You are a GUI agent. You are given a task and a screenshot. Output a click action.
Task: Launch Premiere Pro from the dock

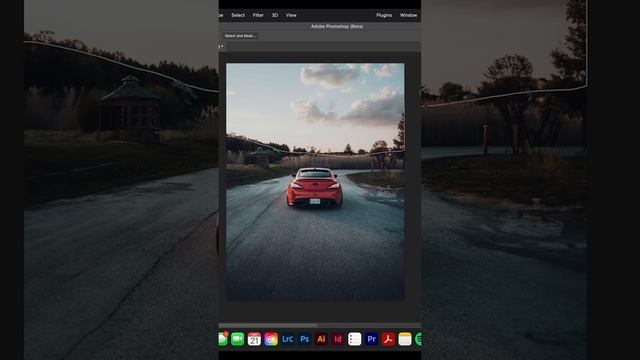[x=371, y=339]
